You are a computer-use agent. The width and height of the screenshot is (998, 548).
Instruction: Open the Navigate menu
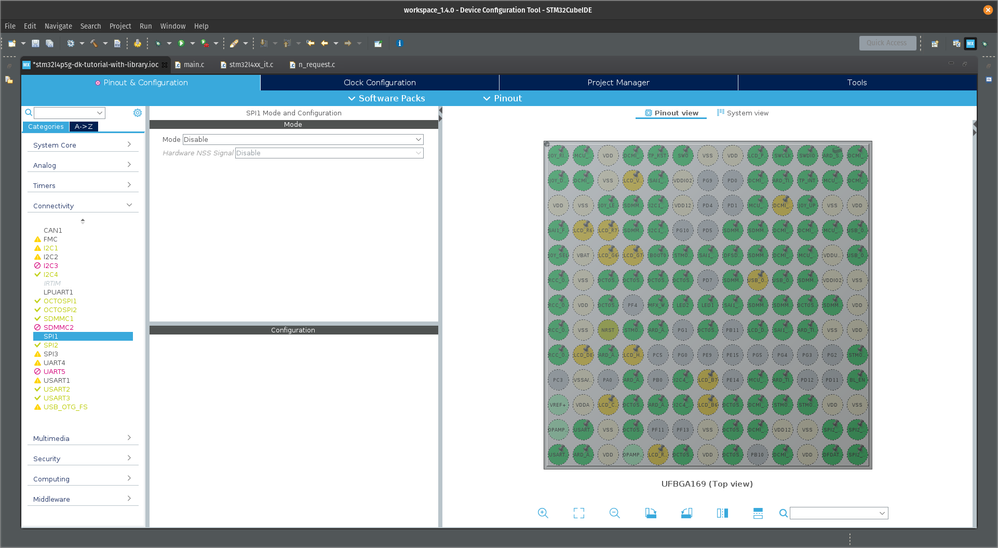(x=58, y=26)
